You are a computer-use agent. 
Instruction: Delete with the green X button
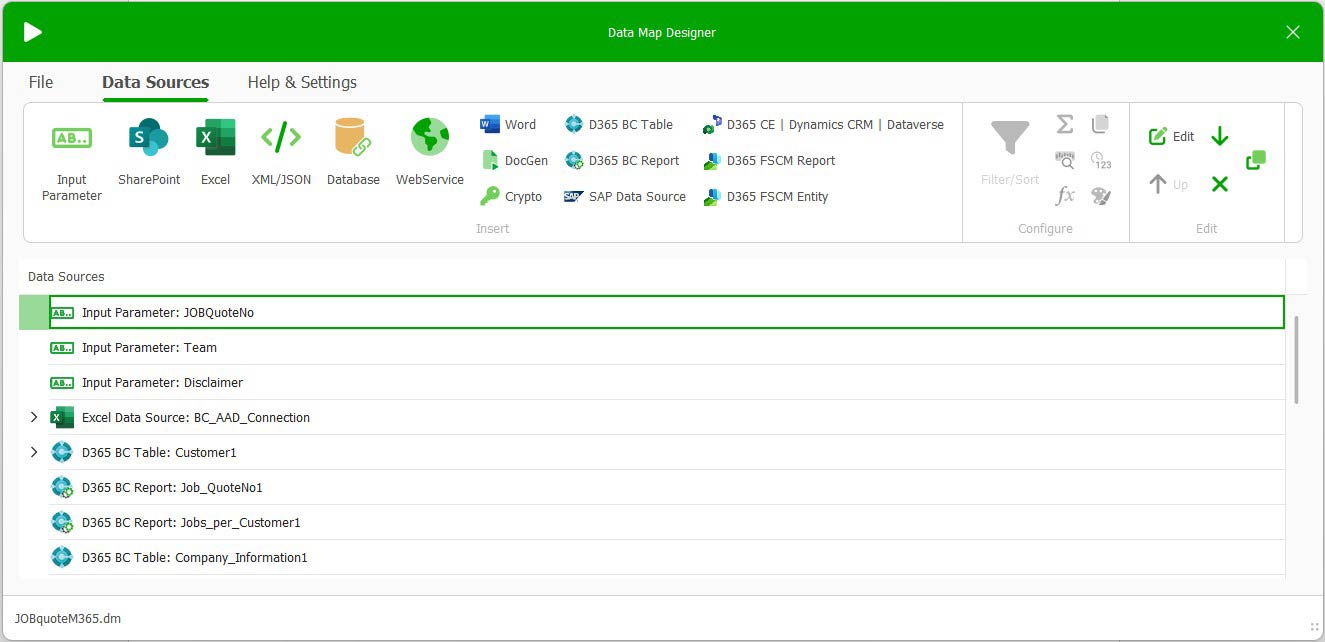[1219, 184]
